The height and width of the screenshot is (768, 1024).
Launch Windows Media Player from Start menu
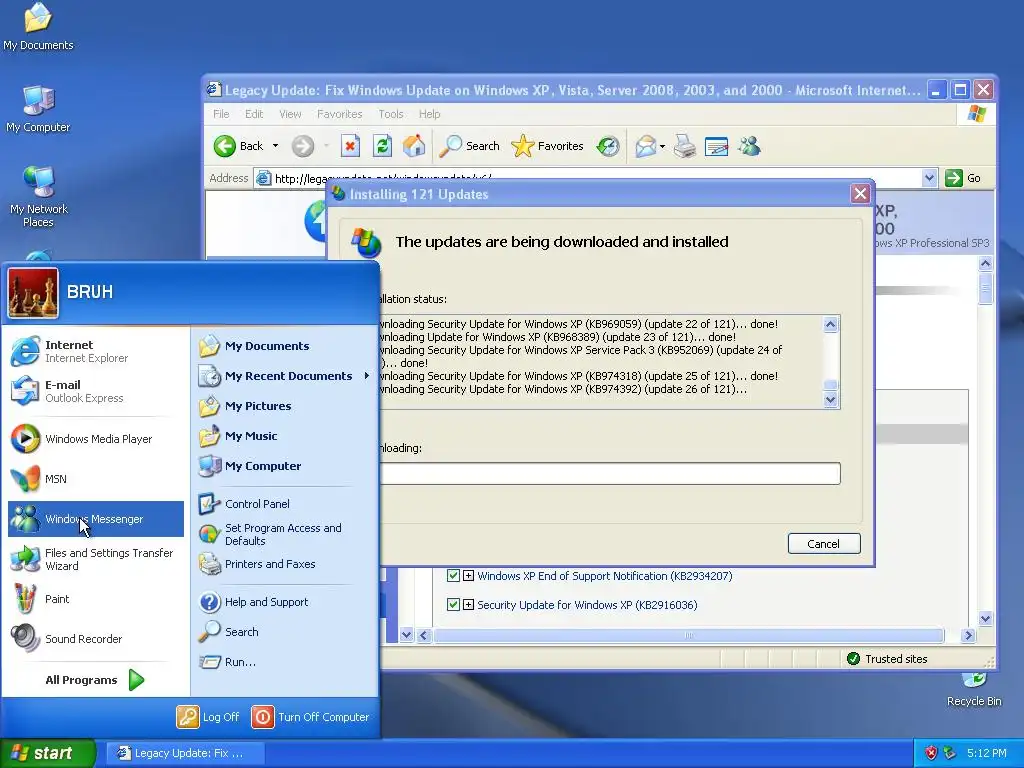[96, 439]
